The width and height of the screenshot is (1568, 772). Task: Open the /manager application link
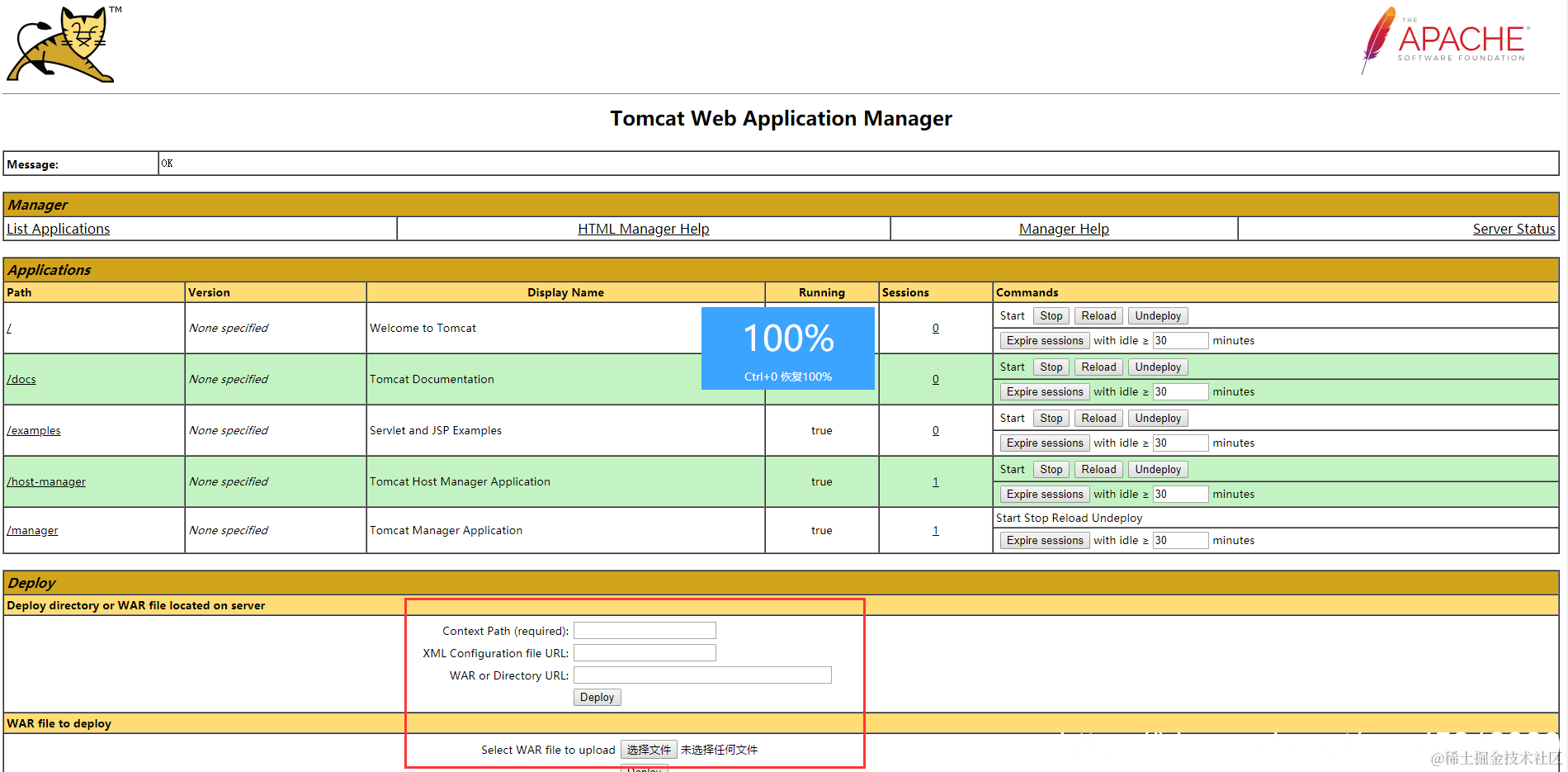point(32,530)
